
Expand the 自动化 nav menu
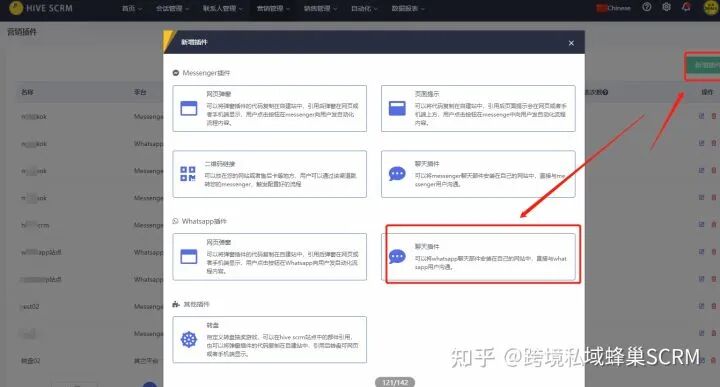(x=364, y=8)
